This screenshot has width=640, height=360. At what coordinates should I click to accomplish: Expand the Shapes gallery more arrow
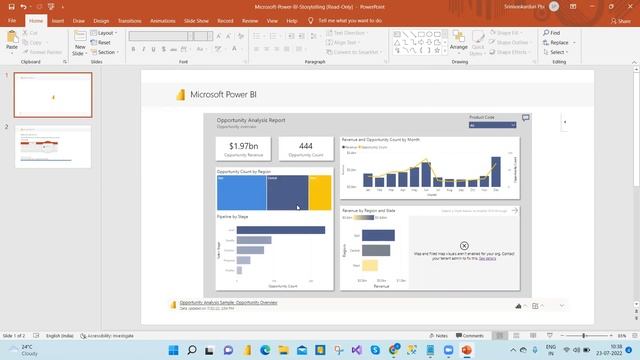(x=445, y=51)
